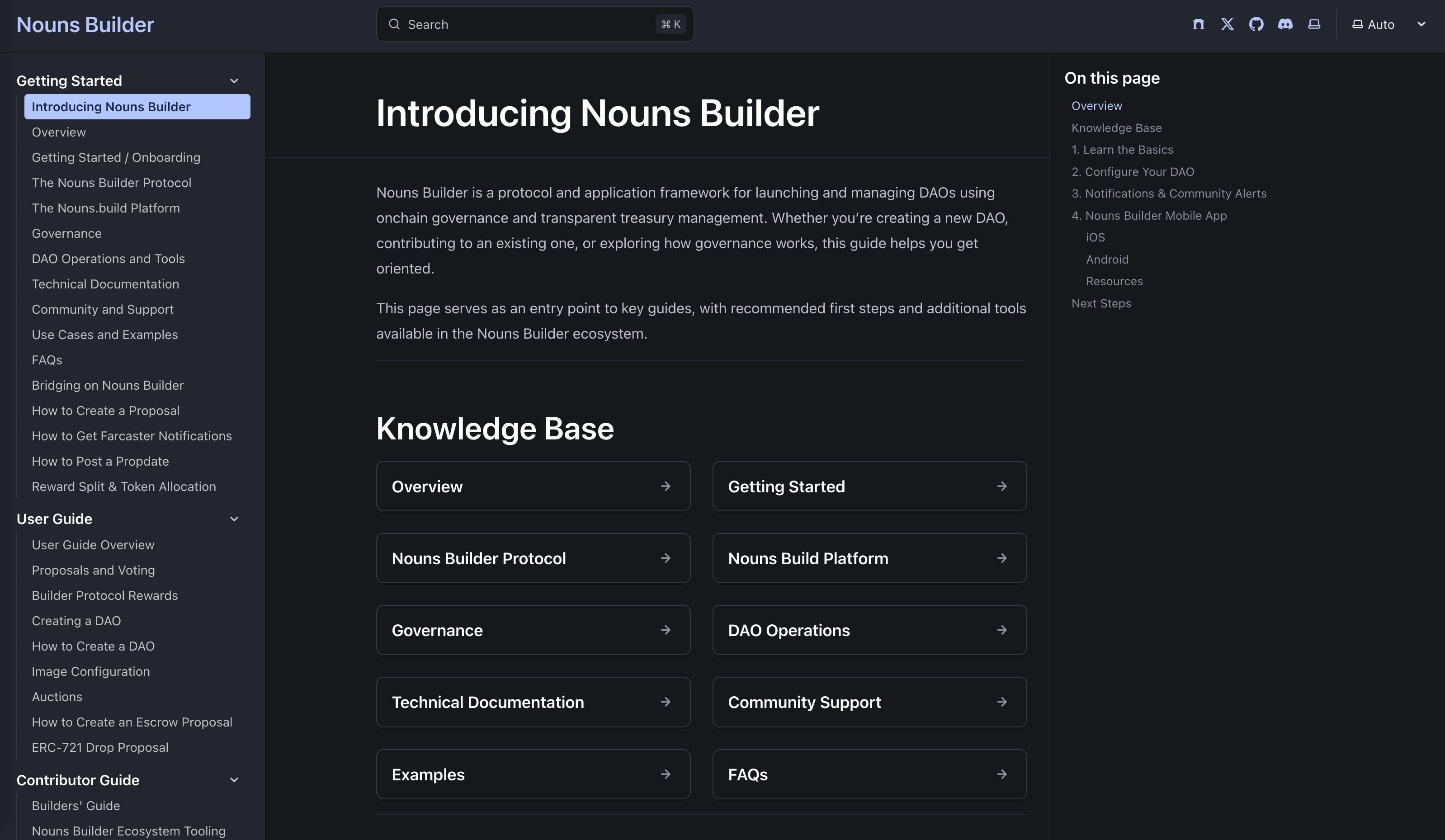Screen dimensions: 1445x840
Task: Open the X (Twitter) icon link
Action: 1227,24
